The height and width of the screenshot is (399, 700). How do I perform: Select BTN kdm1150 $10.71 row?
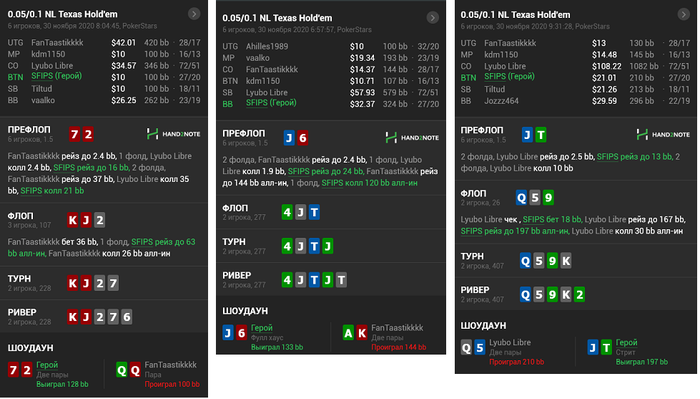click(331, 81)
